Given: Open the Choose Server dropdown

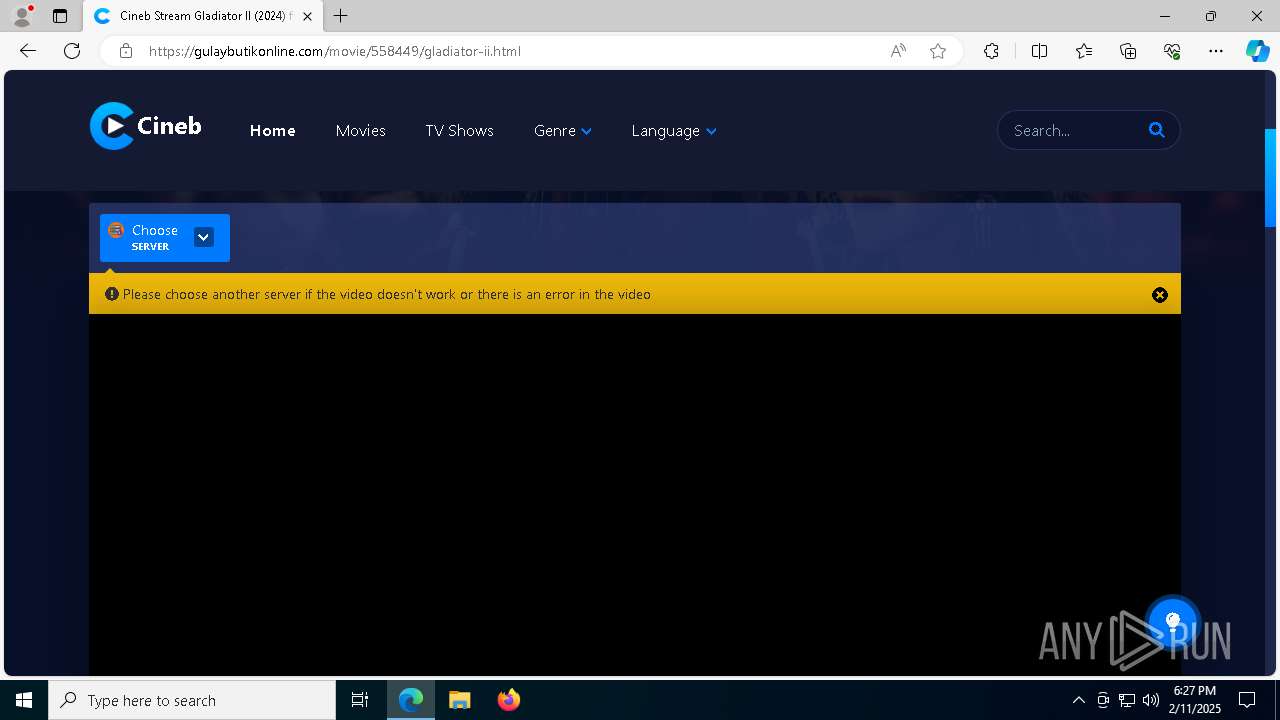Looking at the screenshot, I should pos(165,238).
